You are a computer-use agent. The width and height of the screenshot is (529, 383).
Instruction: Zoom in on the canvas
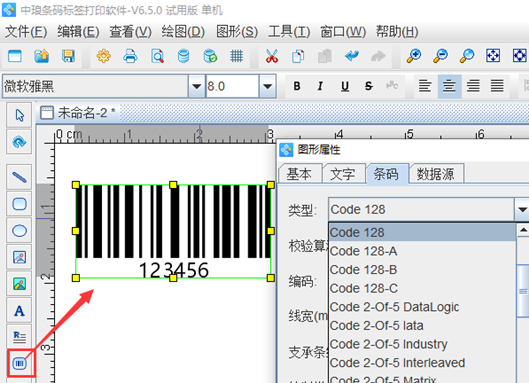(x=414, y=56)
